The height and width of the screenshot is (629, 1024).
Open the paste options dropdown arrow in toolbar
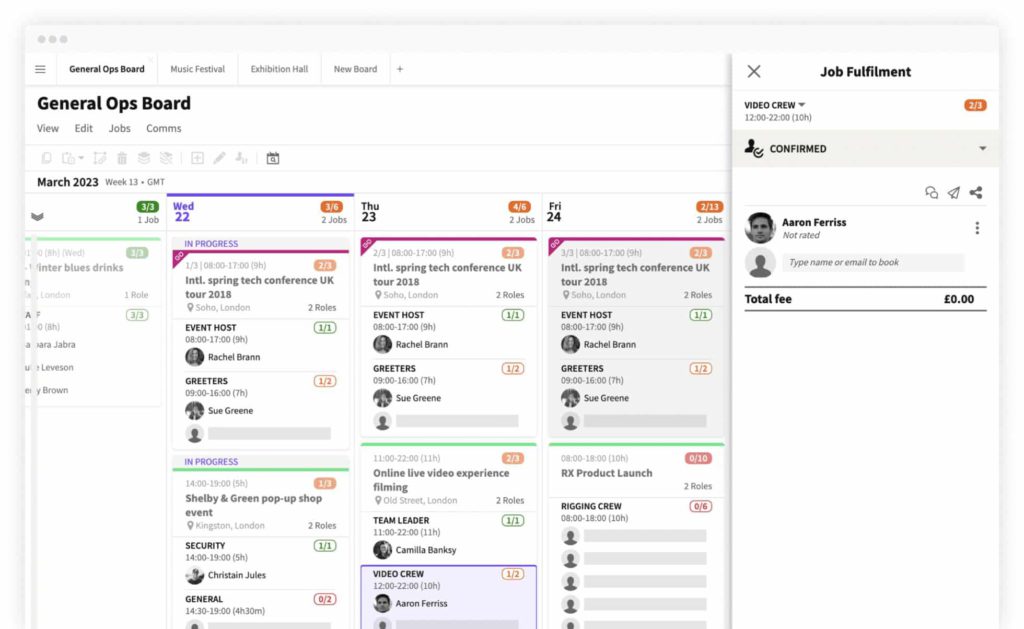pos(83,158)
